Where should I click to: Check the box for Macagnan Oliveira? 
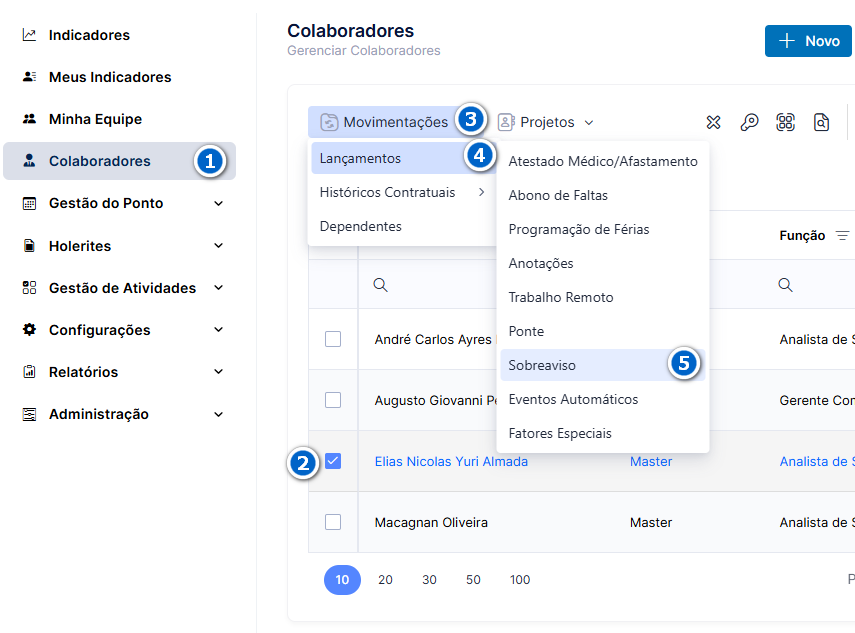point(333,522)
